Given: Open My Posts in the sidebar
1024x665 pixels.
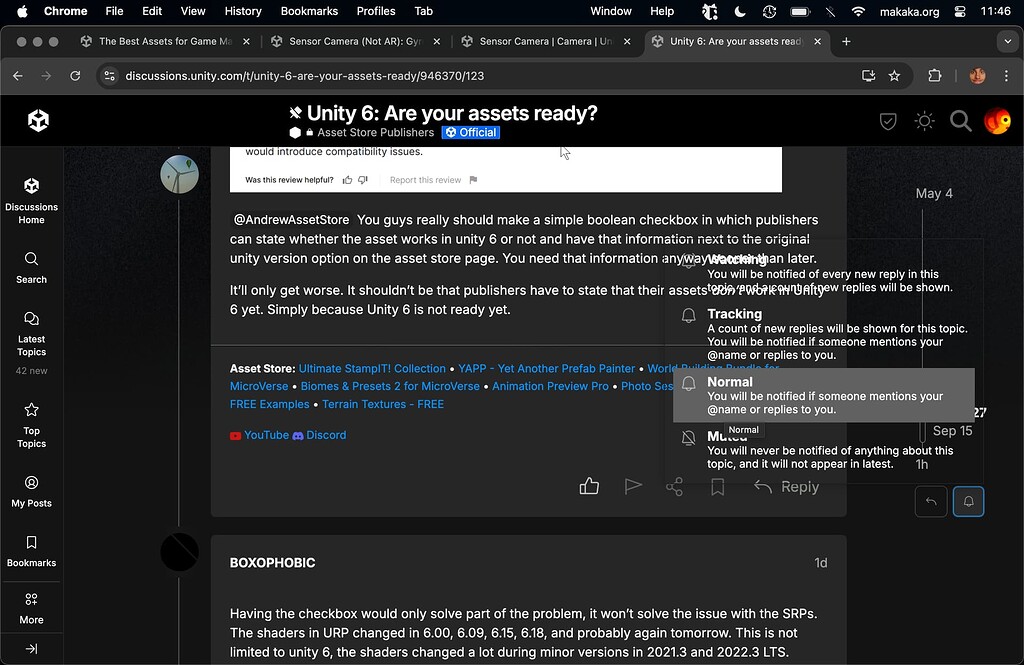Looking at the screenshot, I should coord(31,491).
